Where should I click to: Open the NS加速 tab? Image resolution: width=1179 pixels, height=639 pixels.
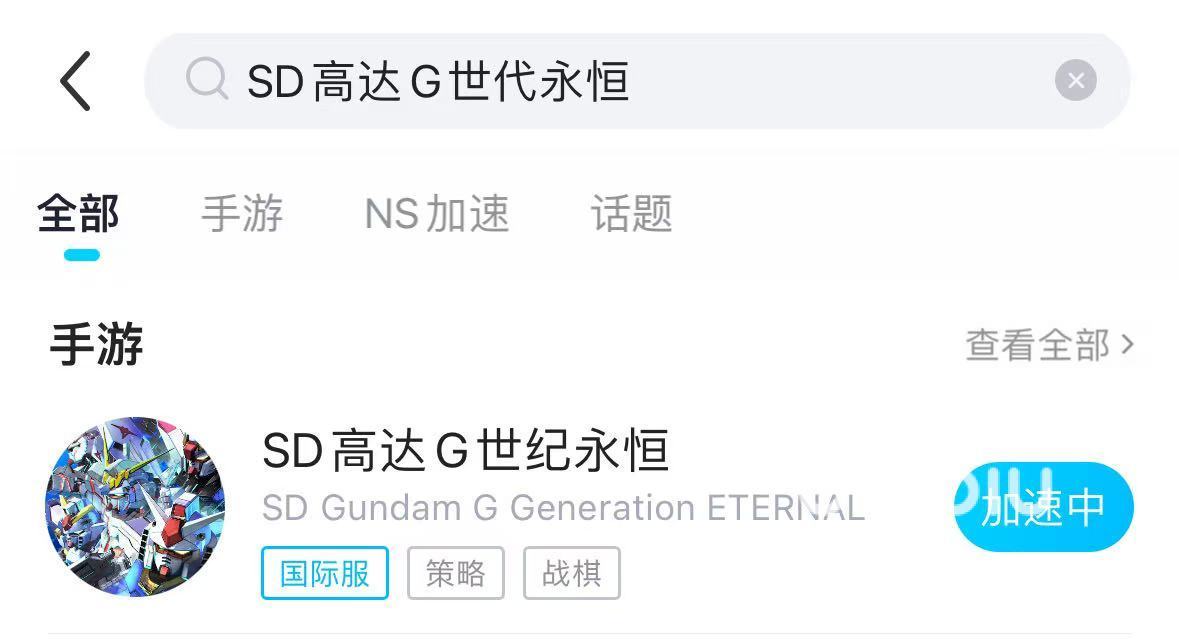[437, 214]
